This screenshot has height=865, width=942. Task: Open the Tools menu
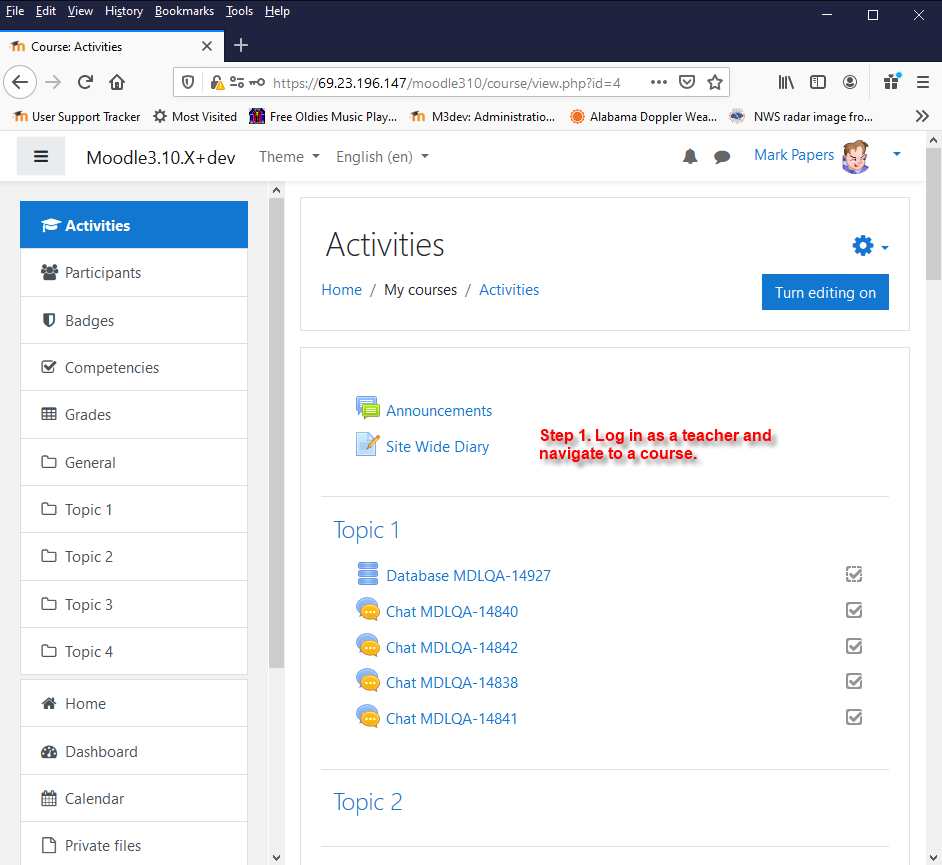[239, 11]
